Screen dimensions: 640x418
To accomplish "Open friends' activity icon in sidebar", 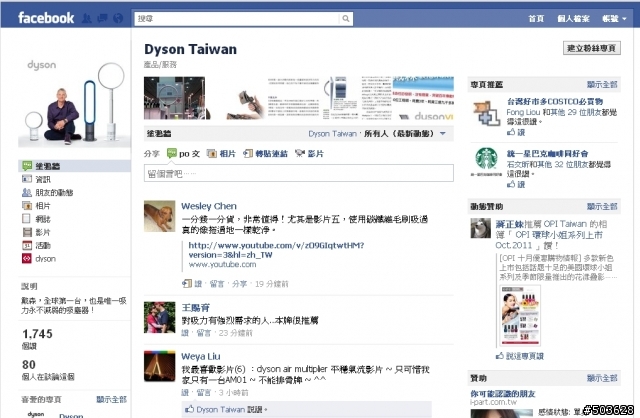I will 27,192.
